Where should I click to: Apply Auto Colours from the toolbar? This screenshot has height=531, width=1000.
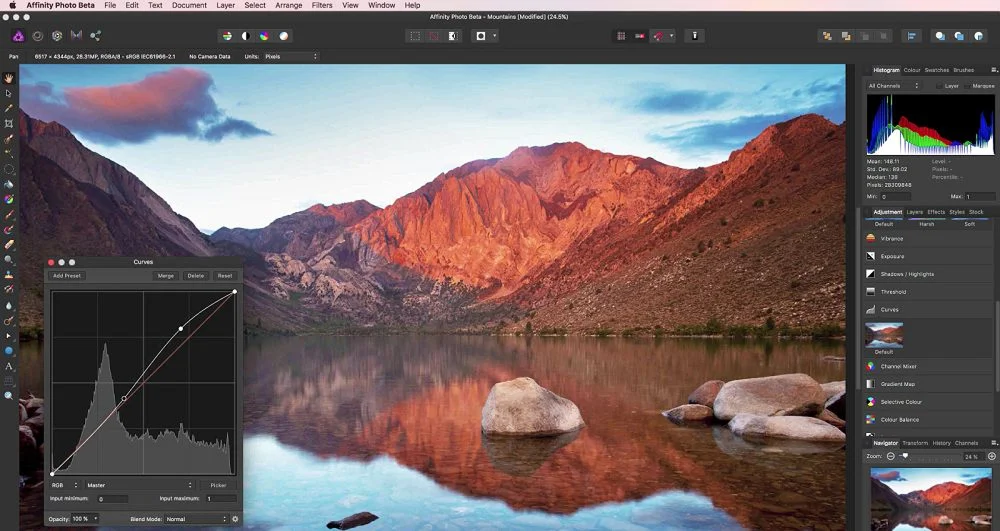(x=264, y=36)
